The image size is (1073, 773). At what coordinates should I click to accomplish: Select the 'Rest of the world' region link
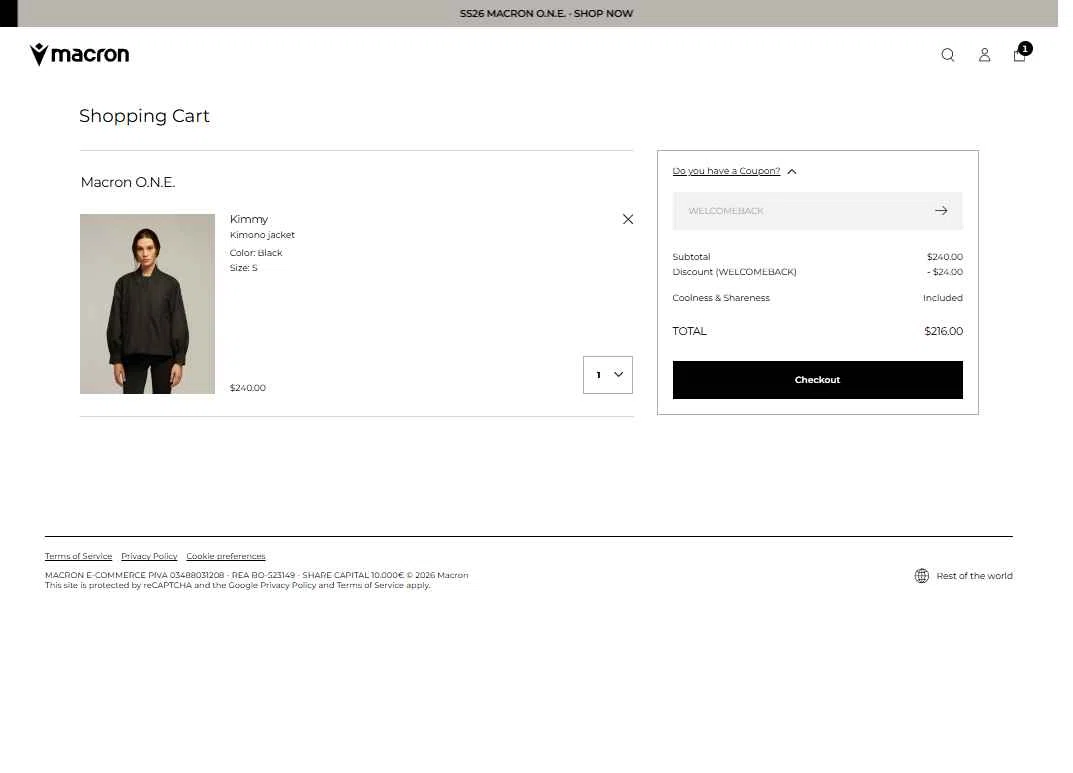click(974, 576)
